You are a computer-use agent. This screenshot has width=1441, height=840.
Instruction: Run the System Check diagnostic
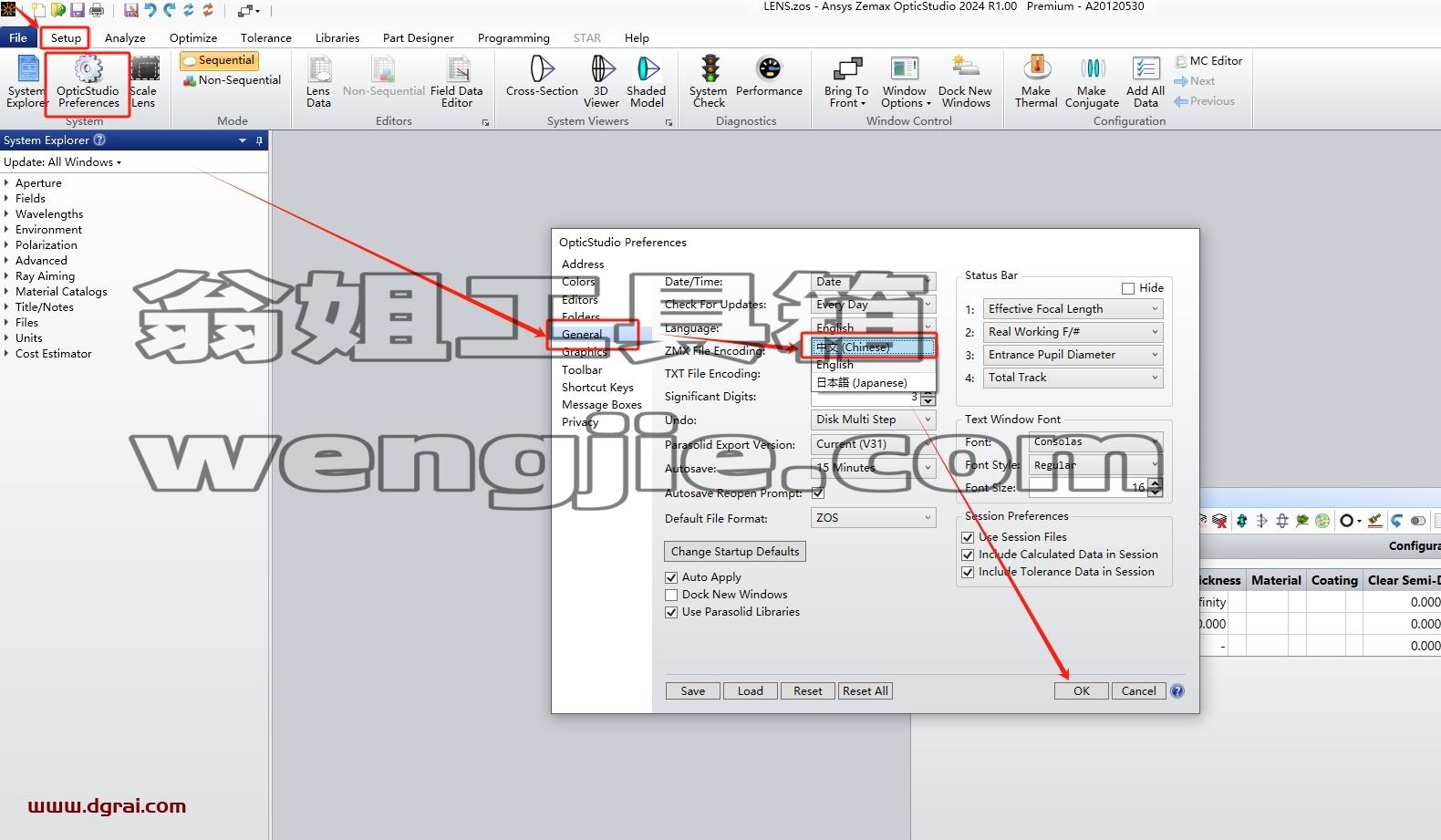[708, 82]
